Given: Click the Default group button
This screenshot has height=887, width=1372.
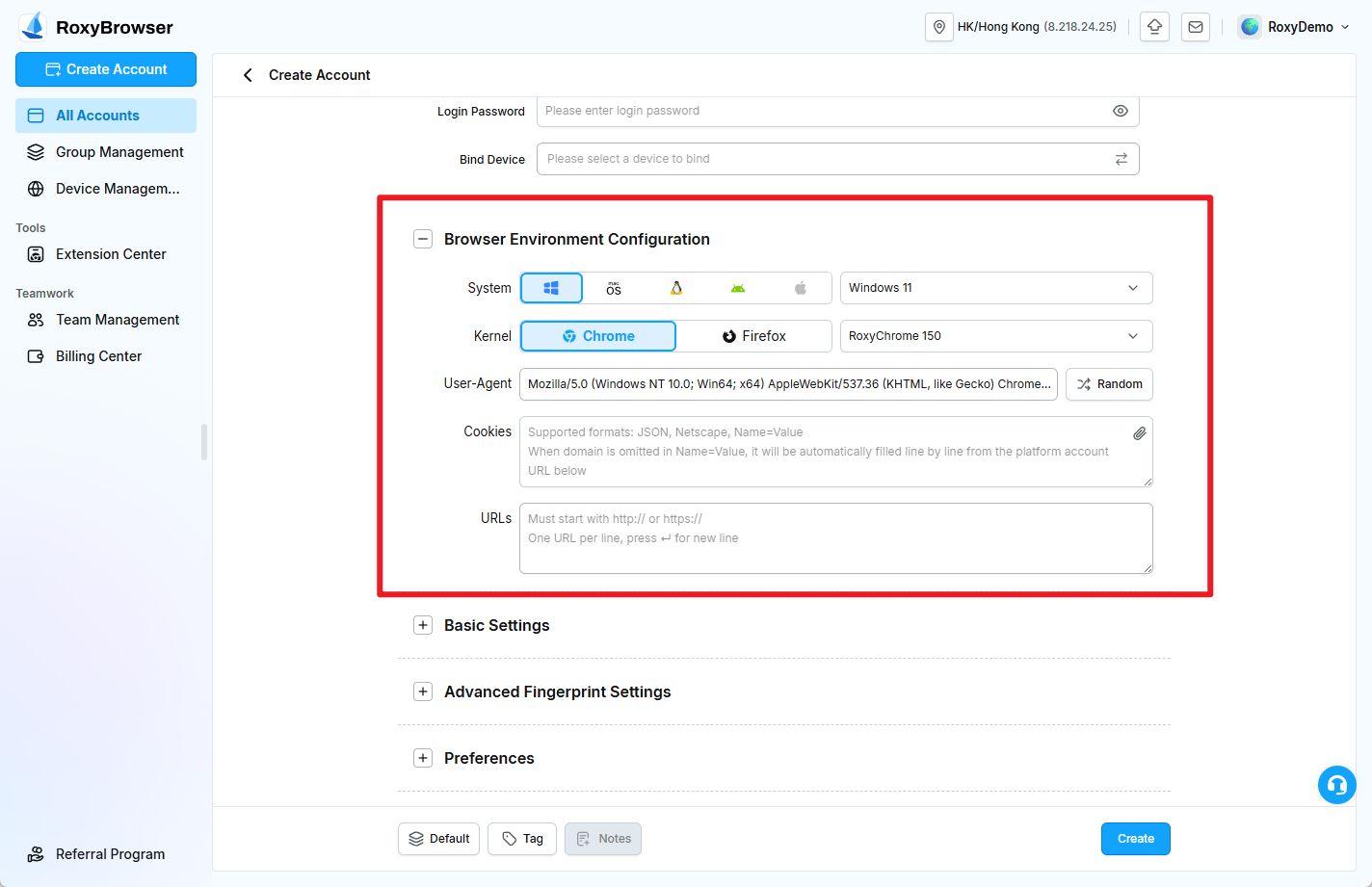Looking at the screenshot, I should [x=439, y=839].
